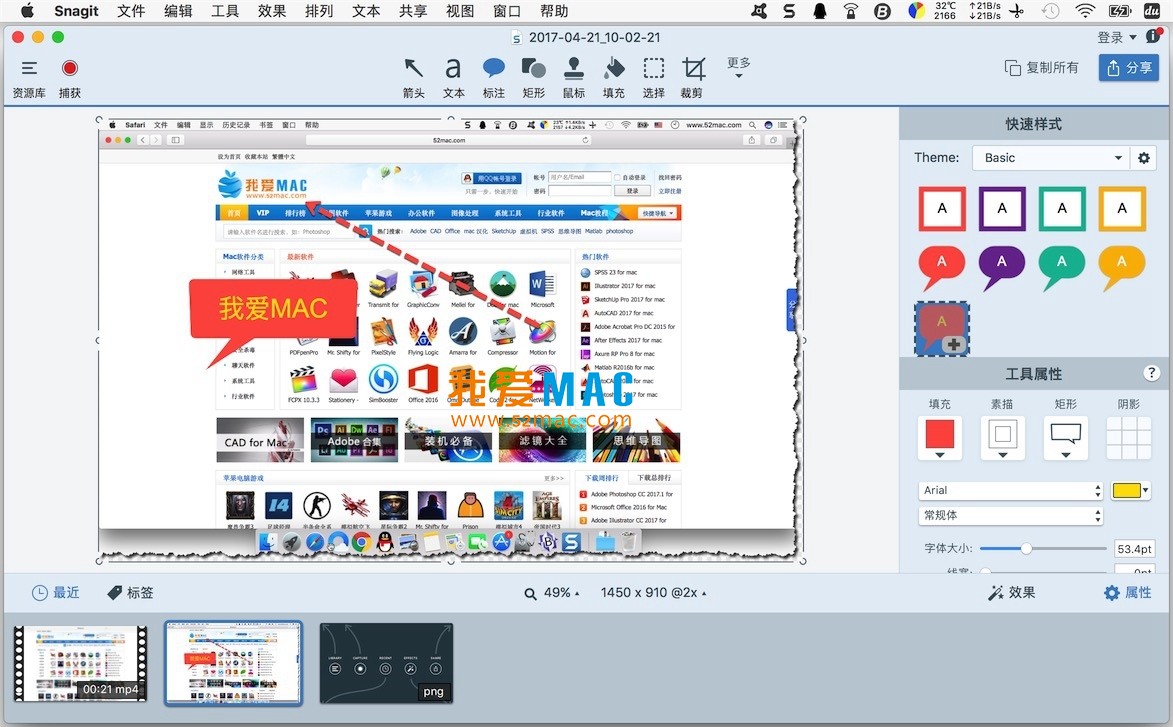Image resolution: width=1173 pixels, height=727 pixels.
Task: Apply red speech bubble style
Action: pos(941,267)
